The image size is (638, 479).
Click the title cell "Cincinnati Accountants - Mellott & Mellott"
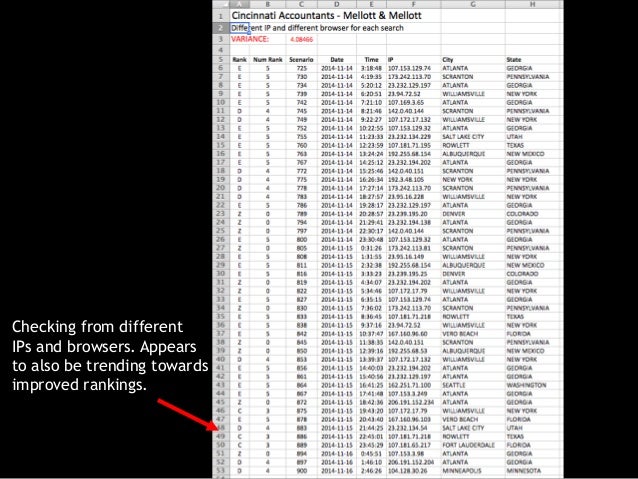click(326, 16)
